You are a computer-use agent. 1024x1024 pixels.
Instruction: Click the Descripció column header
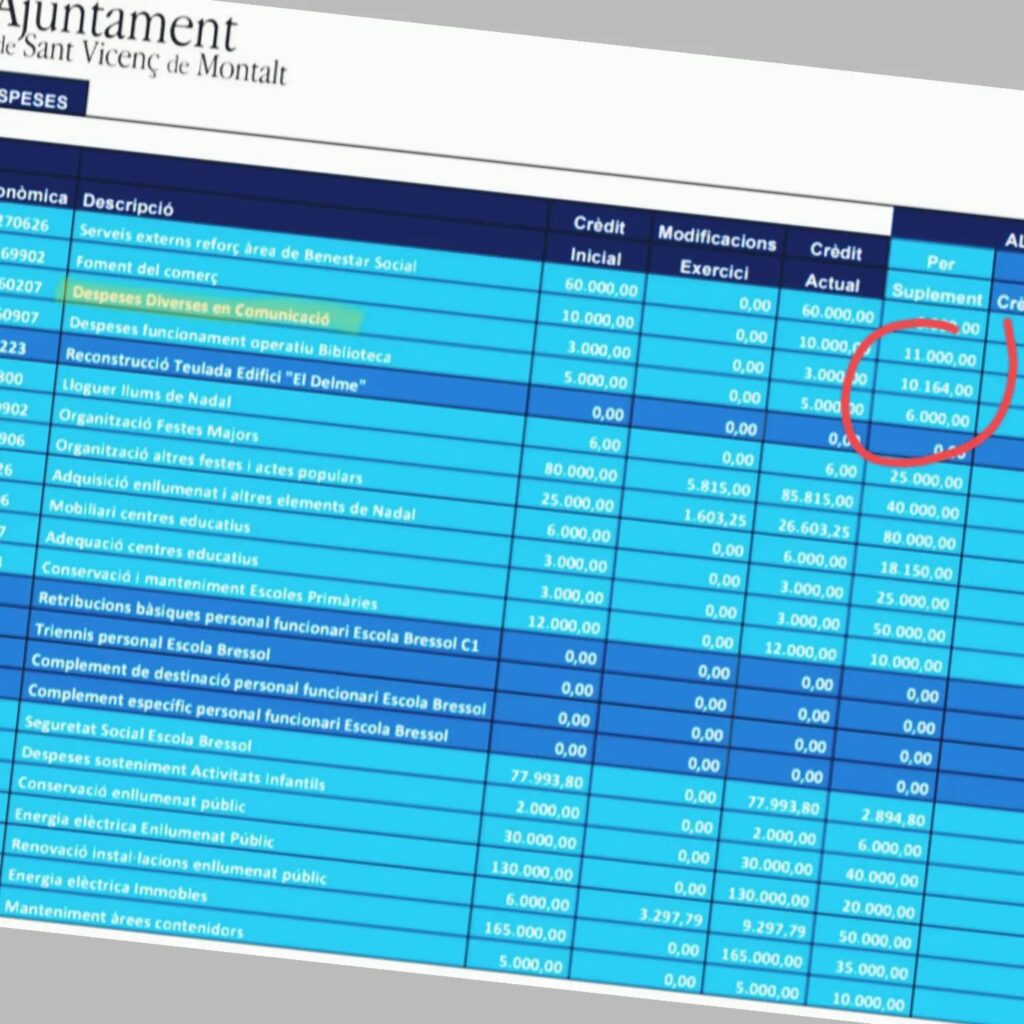pos(128,204)
